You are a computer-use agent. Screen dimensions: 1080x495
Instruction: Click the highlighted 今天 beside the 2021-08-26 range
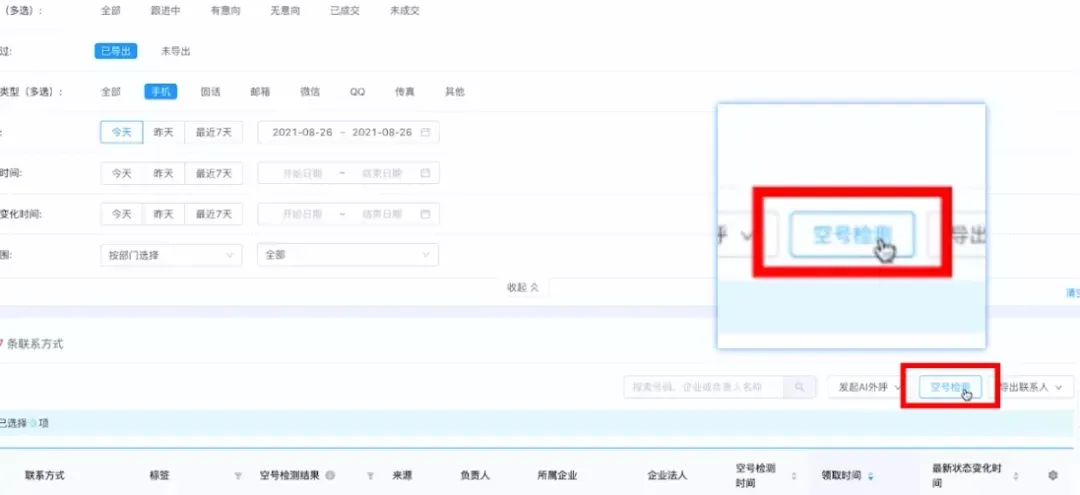coord(122,132)
